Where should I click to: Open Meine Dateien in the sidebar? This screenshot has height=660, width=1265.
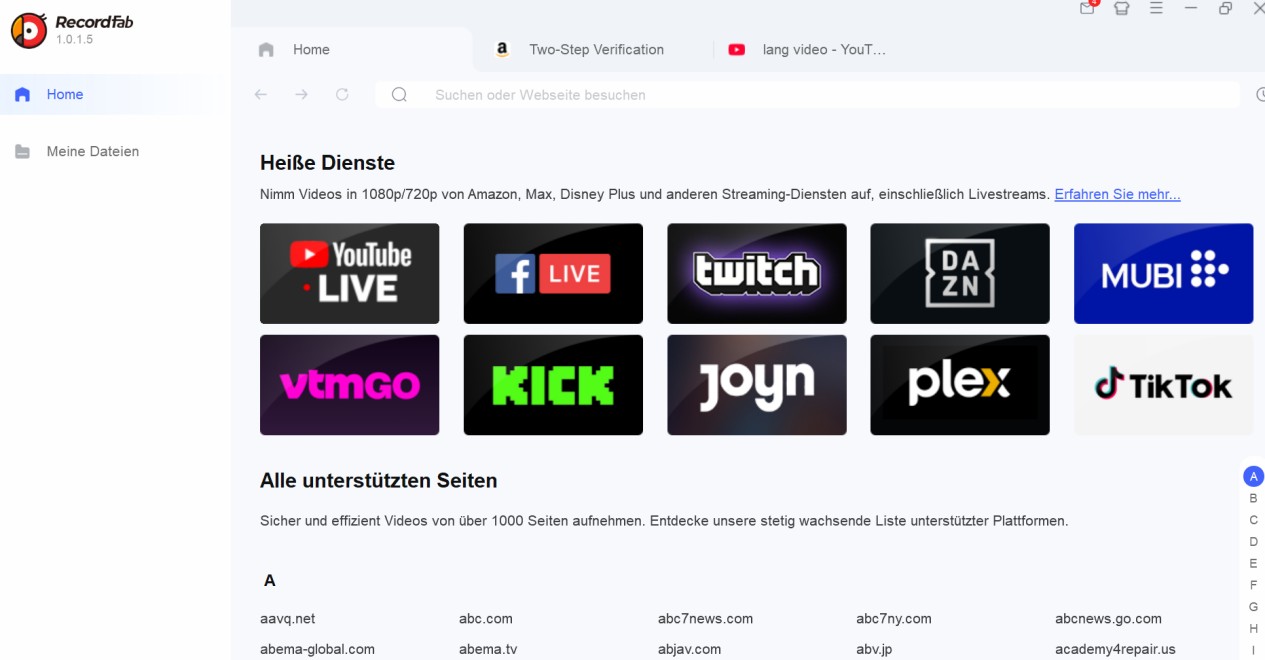[x=92, y=152]
